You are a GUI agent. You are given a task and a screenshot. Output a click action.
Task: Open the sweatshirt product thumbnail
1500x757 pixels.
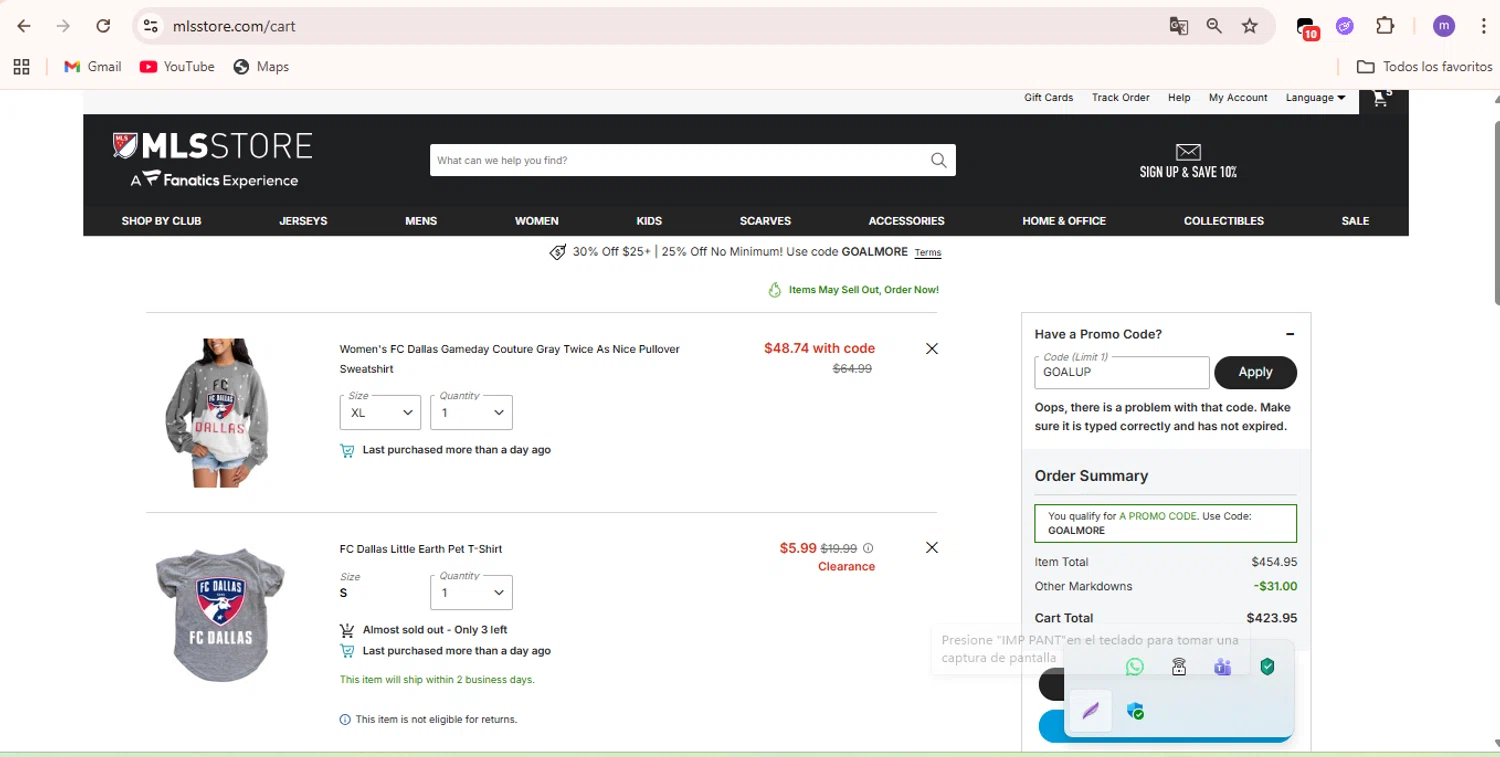[219, 412]
